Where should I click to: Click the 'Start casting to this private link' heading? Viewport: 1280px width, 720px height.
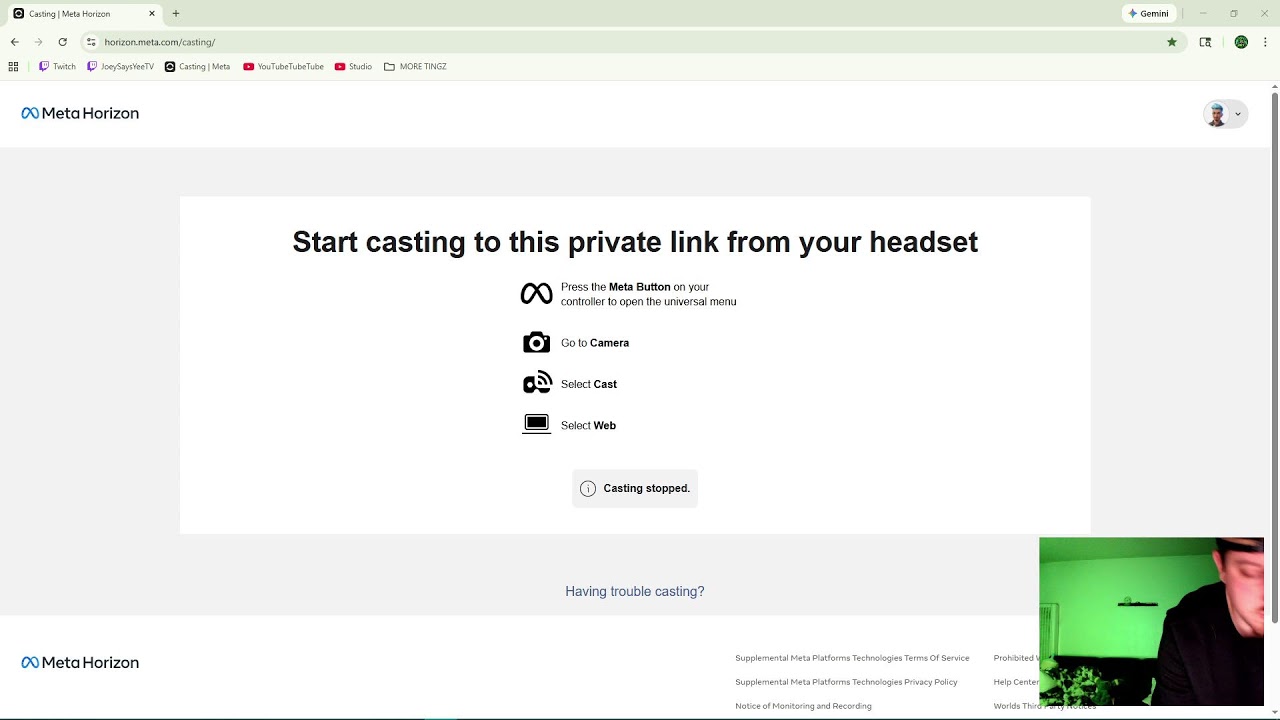coord(635,242)
